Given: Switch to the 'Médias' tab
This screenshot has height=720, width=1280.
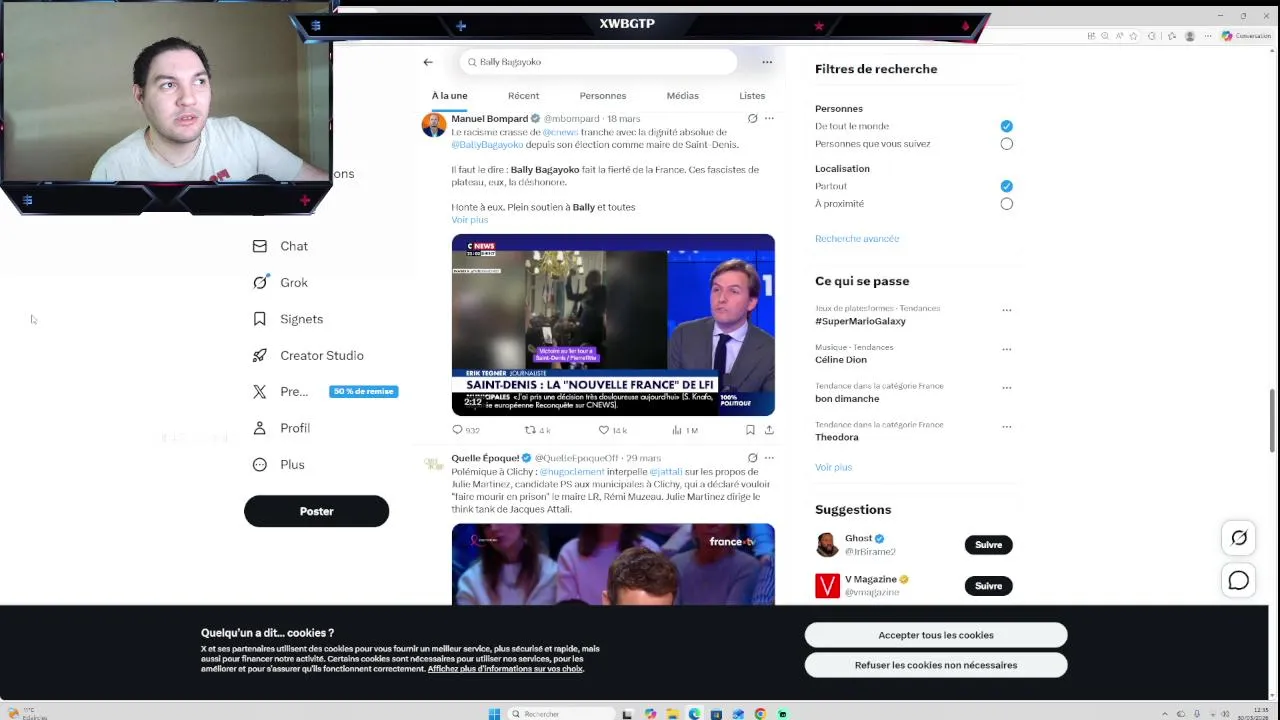Looking at the screenshot, I should [x=683, y=96].
